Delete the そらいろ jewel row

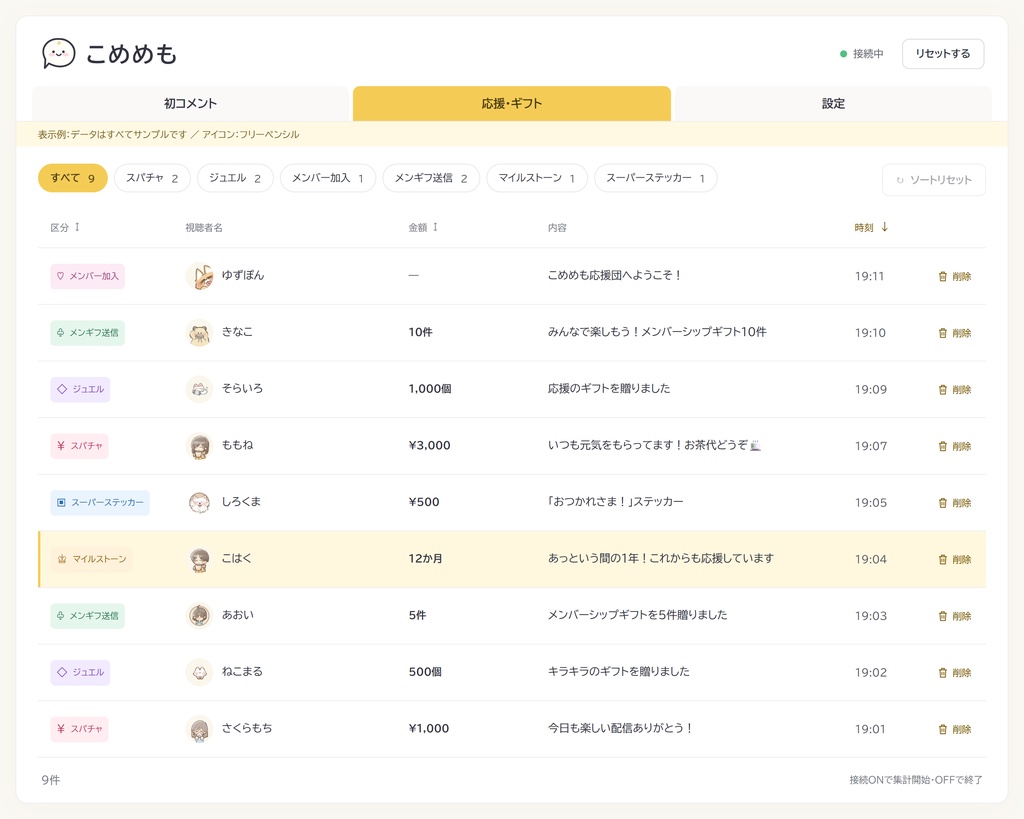955,389
